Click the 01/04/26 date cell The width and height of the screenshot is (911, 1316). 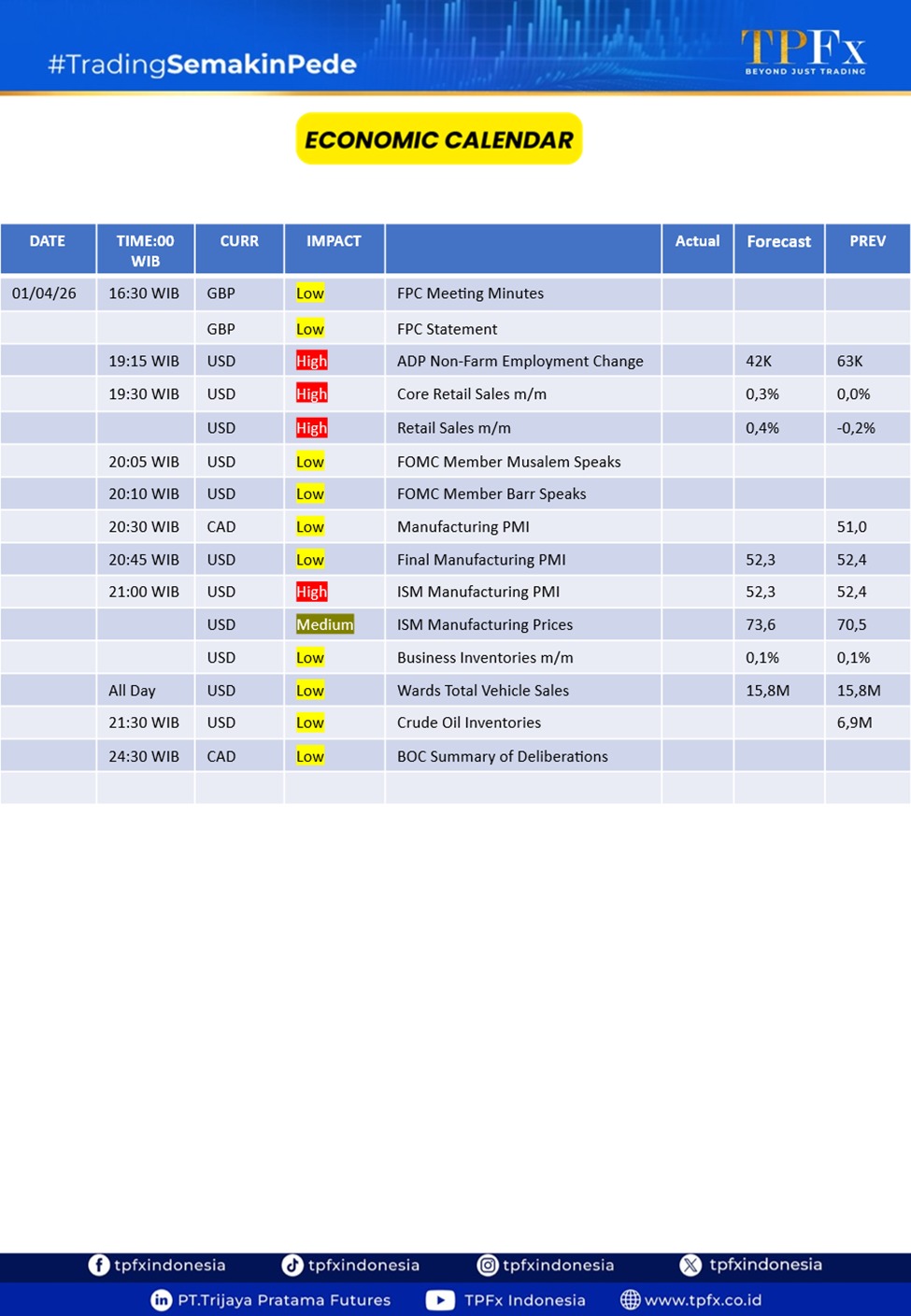coord(44,293)
